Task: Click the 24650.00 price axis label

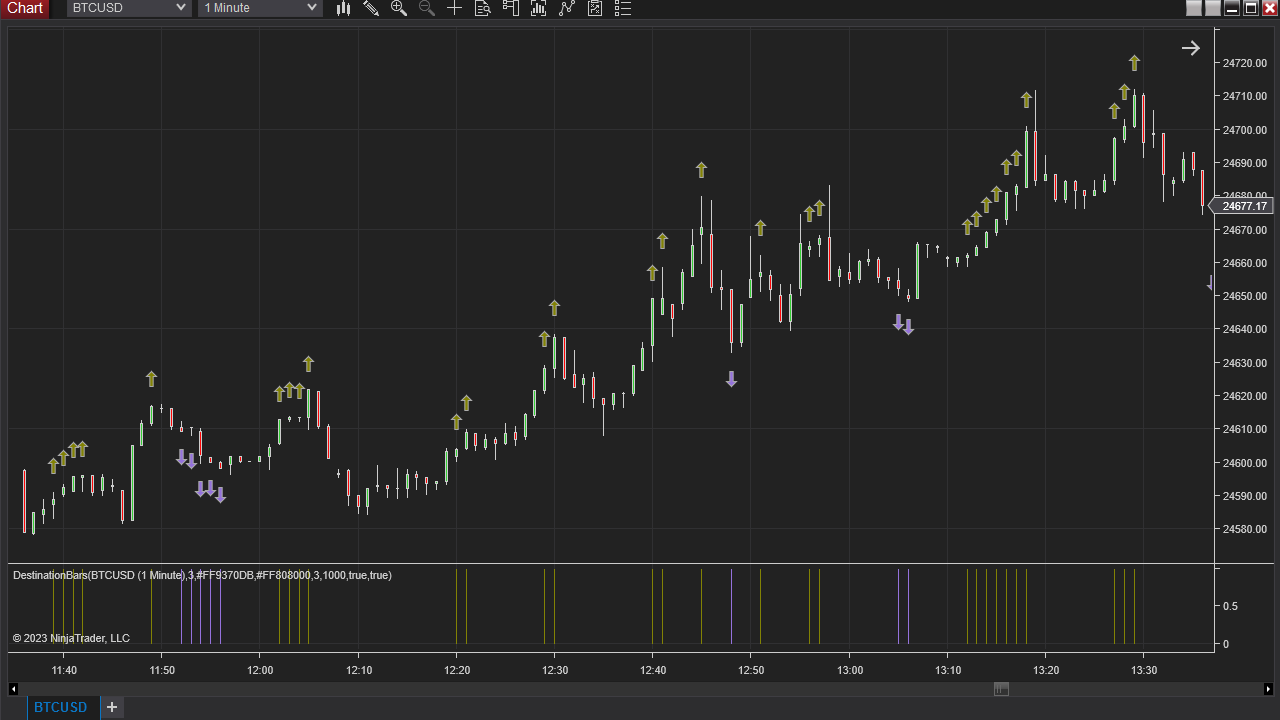Action: tap(1244, 296)
